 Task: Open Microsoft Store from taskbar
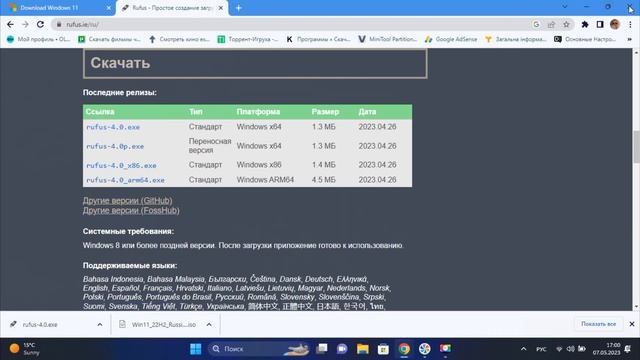[x=383, y=349]
